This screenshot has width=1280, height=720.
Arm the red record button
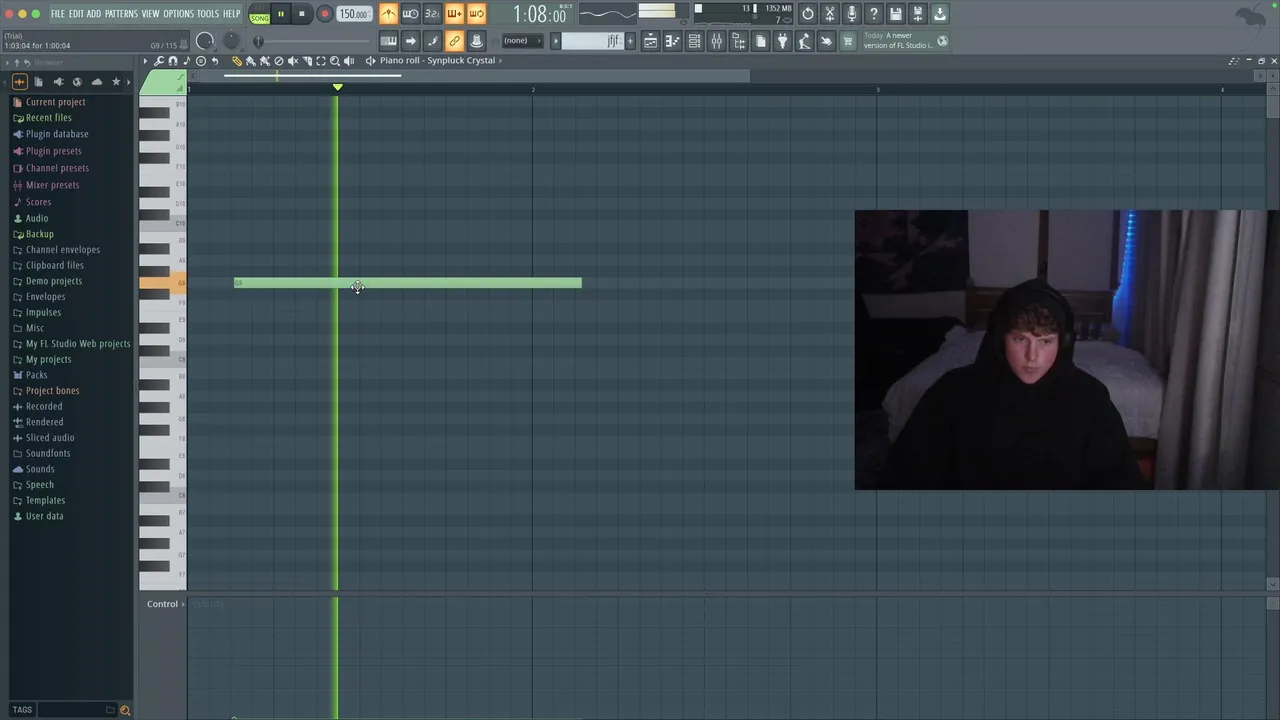324,14
